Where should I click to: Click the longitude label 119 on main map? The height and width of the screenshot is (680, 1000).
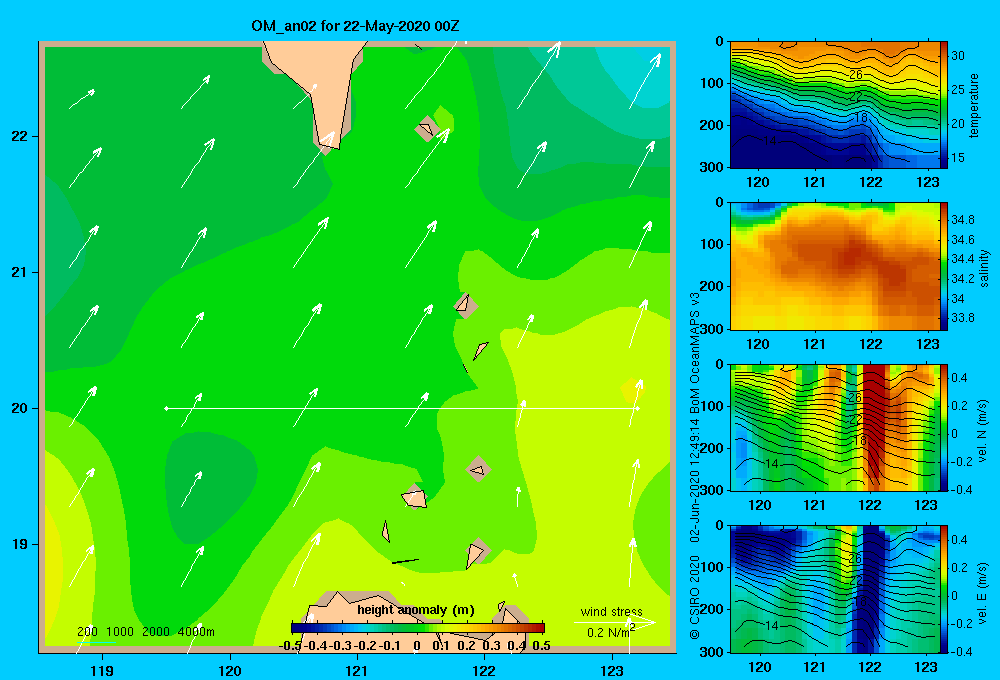click(x=102, y=670)
